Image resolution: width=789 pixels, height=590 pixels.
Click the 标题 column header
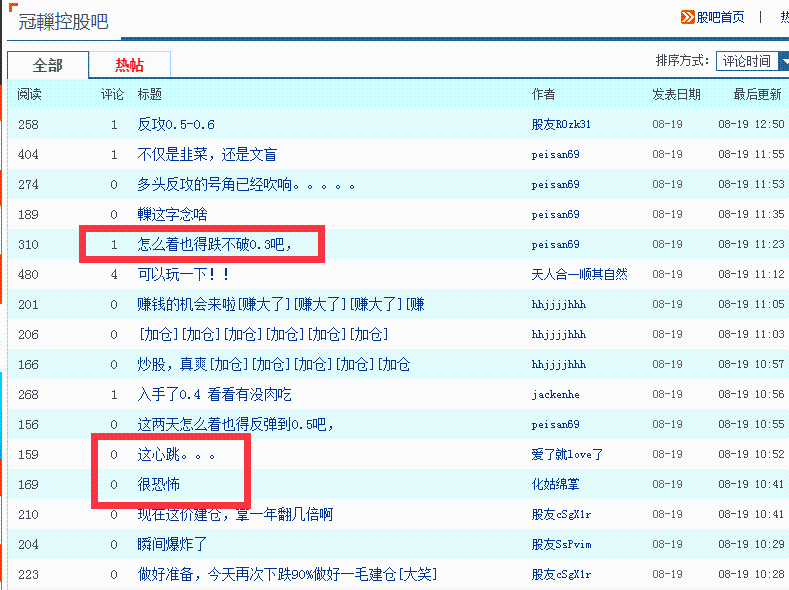click(x=149, y=94)
